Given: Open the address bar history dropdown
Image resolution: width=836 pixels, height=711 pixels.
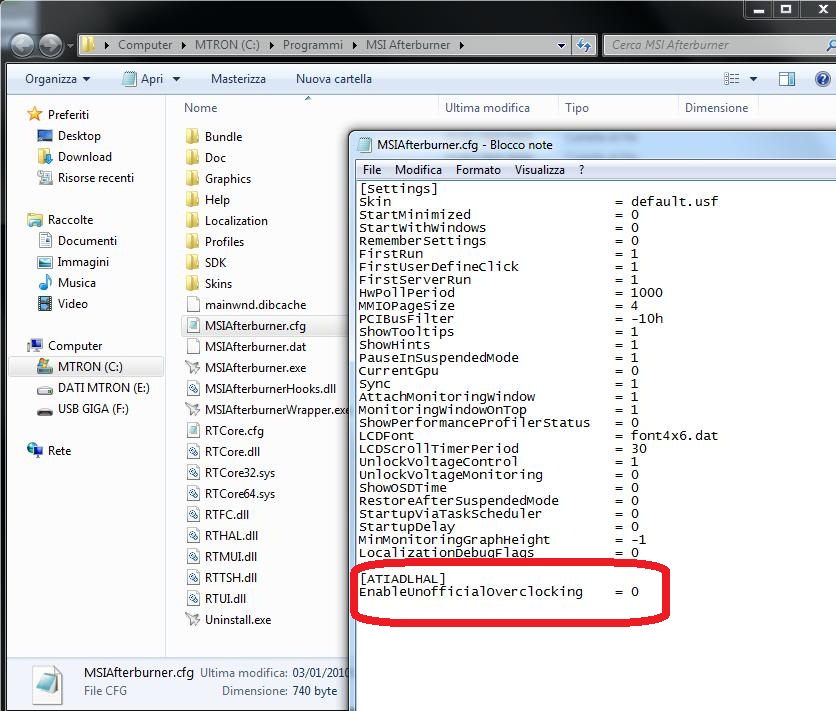Looking at the screenshot, I should point(561,45).
